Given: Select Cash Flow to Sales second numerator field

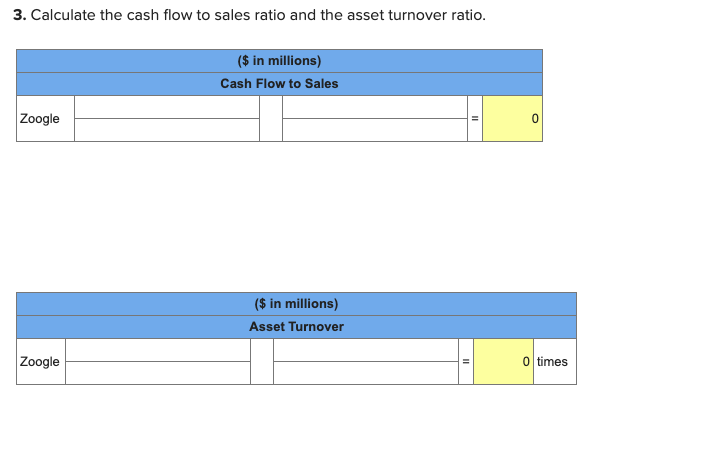Looking at the screenshot, I should (375, 107).
